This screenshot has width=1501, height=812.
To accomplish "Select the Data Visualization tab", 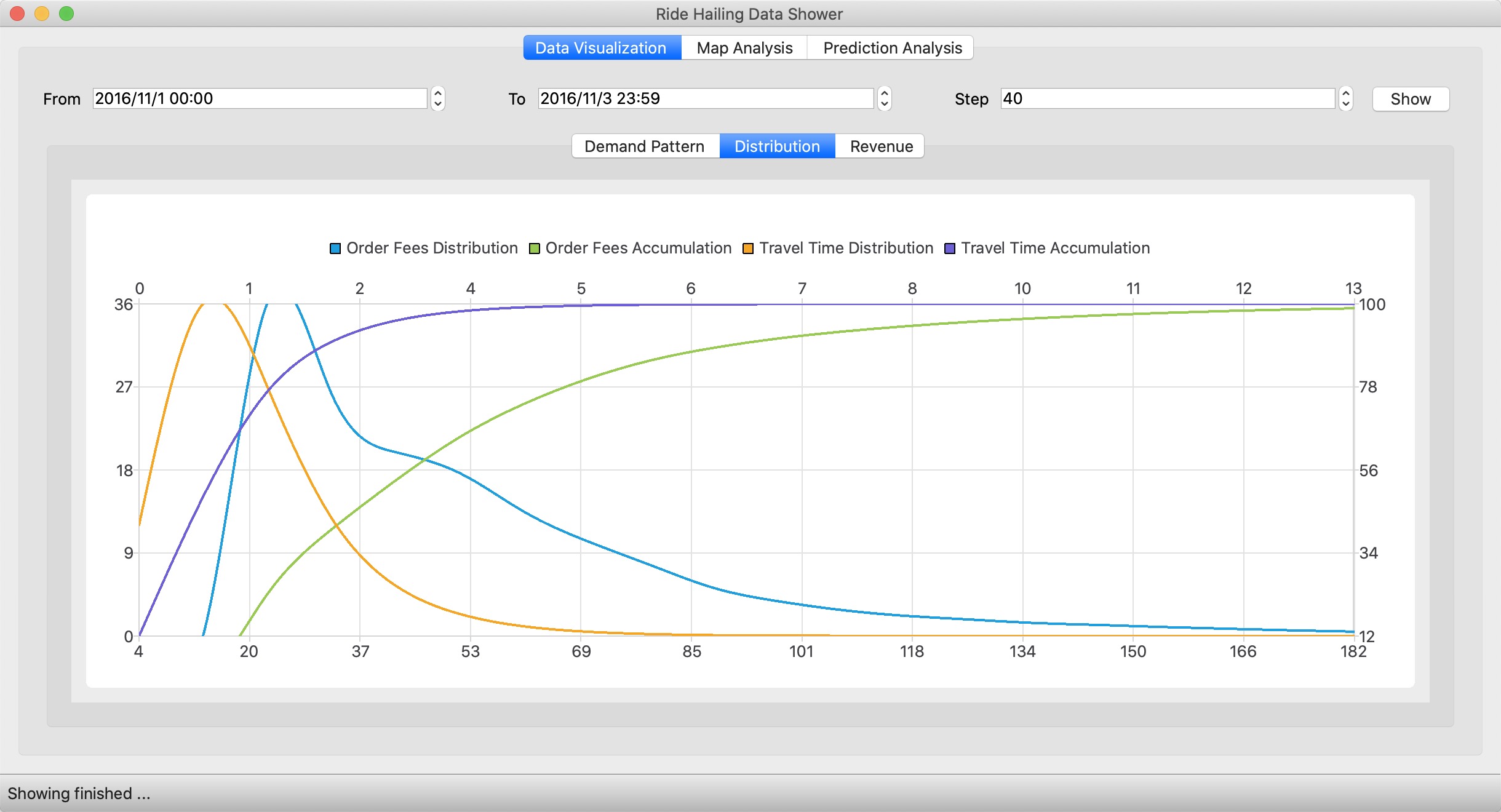I will (601, 48).
